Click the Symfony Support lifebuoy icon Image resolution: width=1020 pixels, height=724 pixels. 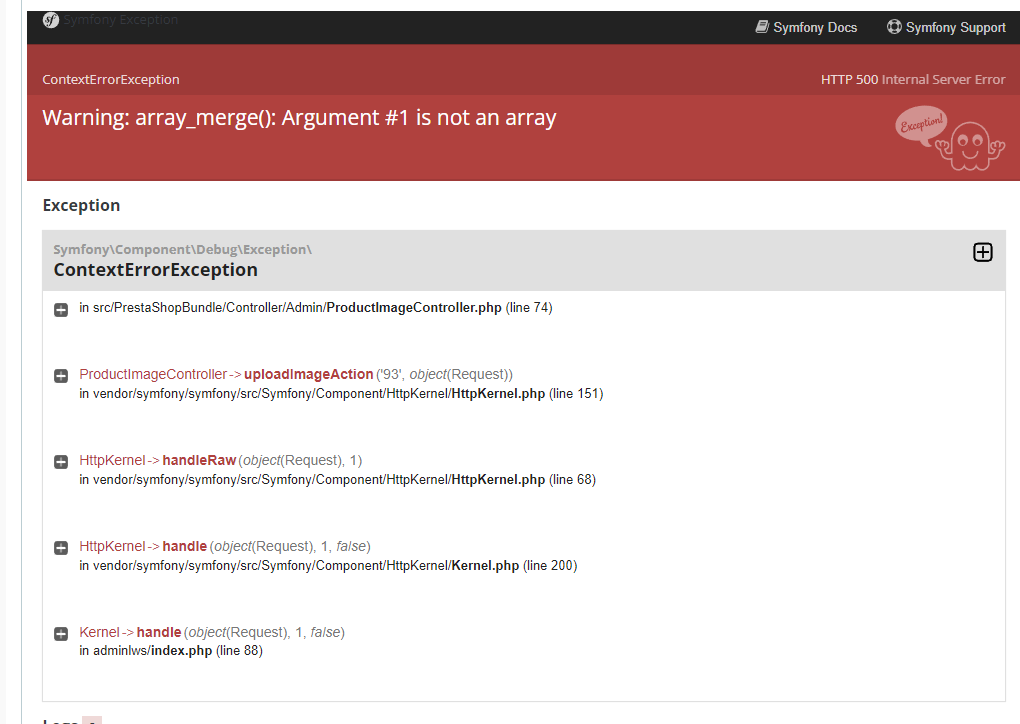coord(894,27)
